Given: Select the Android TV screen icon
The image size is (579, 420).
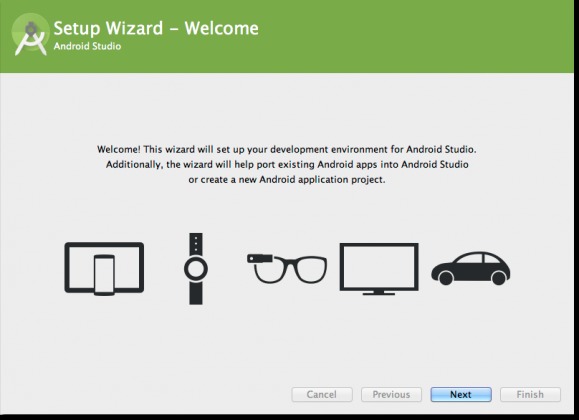Looking at the screenshot, I should [x=379, y=269].
